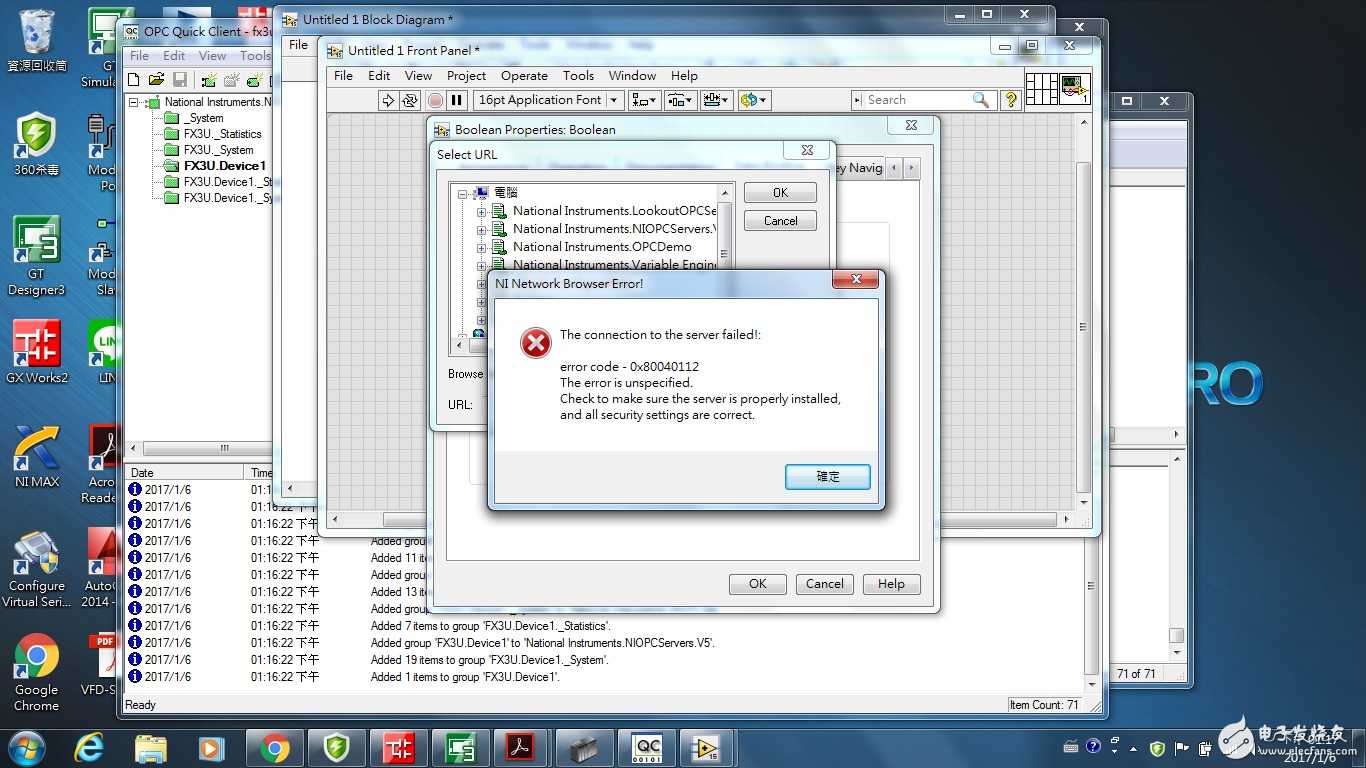
Task: Click the VI icon in Front Panel corner
Action: click(x=1074, y=88)
